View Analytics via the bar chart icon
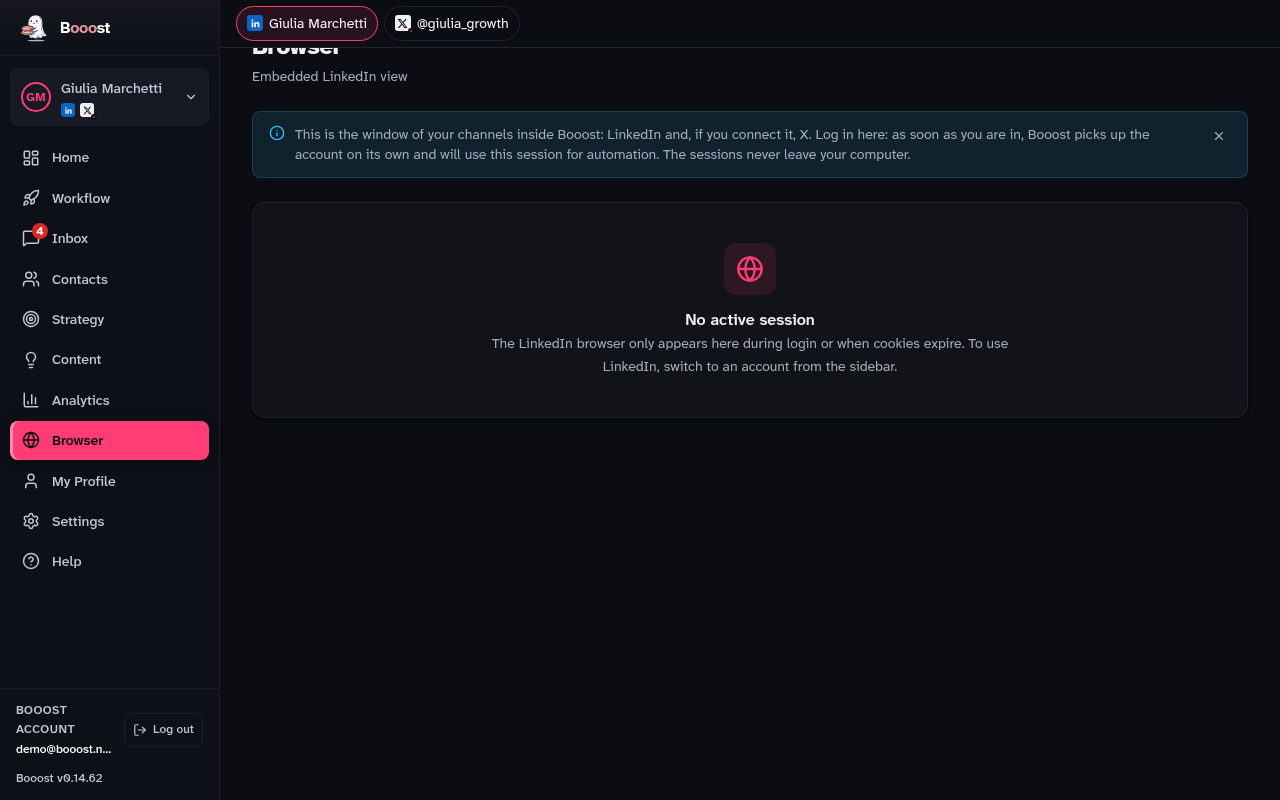Screen dimensions: 1280x800 tap(31, 400)
